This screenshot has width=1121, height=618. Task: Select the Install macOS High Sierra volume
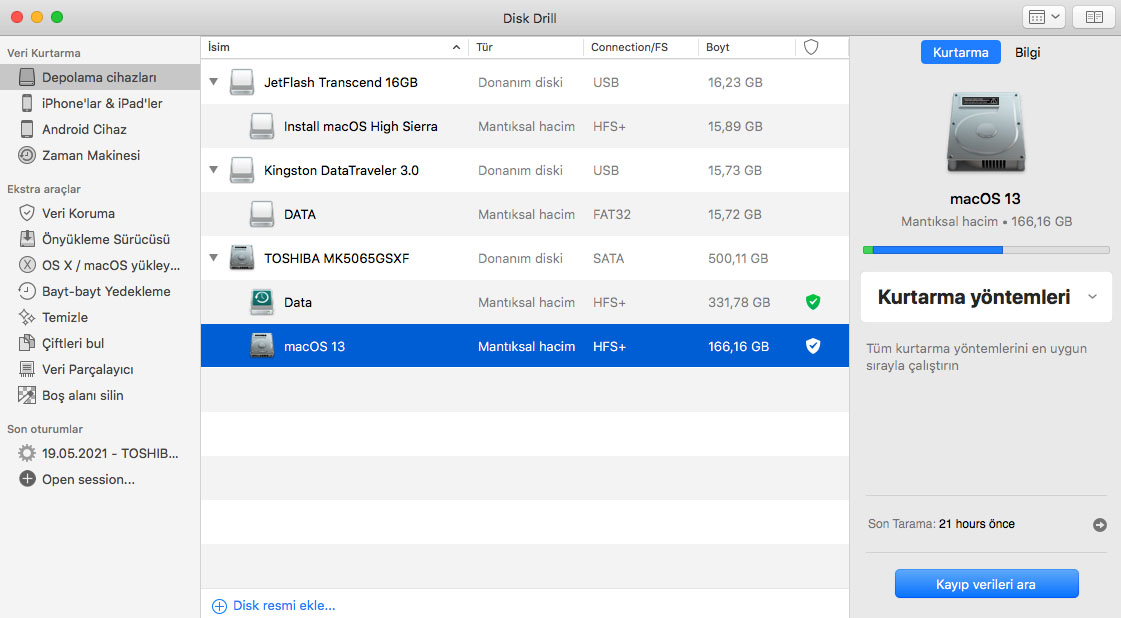[360, 126]
